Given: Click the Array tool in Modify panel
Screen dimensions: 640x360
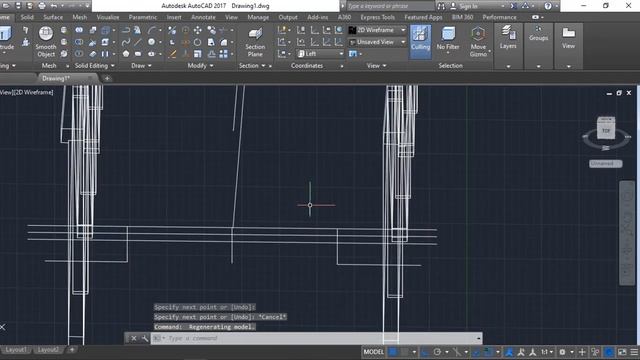Looking at the screenshot, I should pos(223,54).
